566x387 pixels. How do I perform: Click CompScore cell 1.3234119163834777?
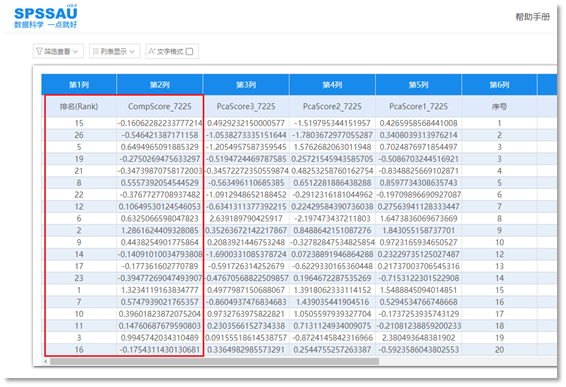pyautogui.click(x=160, y=290)
